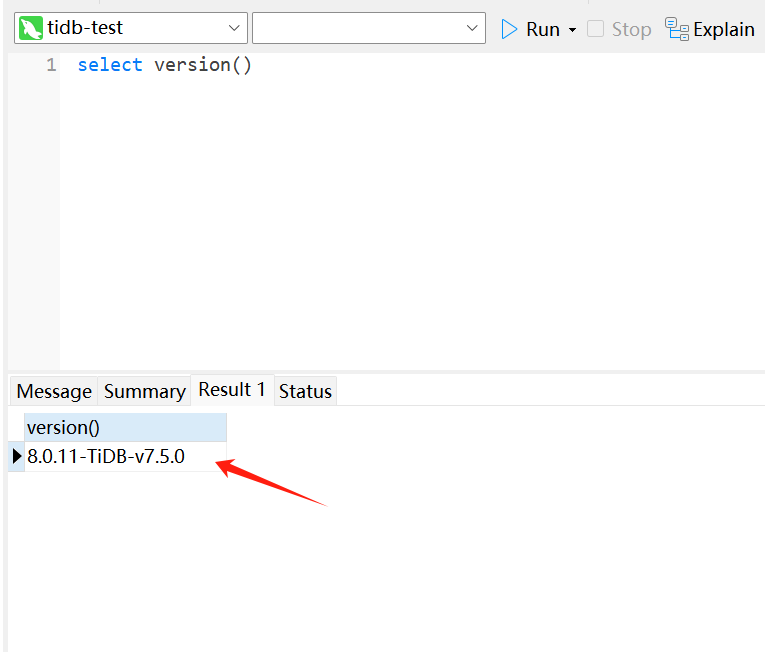Click the version() column header
This screenshot has height=652, width=765.
tap(125, 428)
